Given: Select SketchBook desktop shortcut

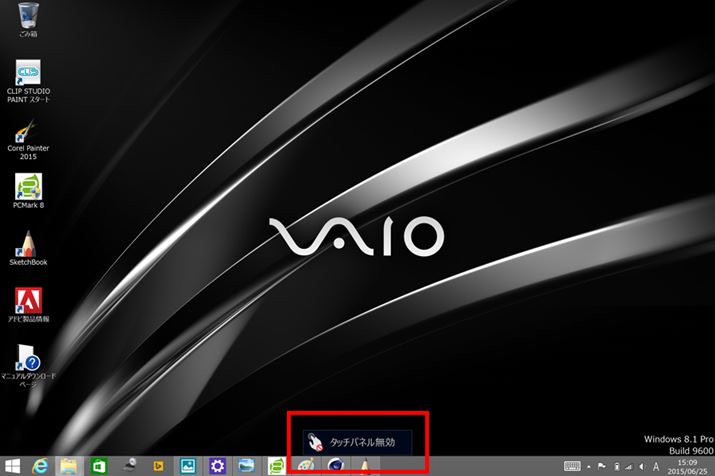Looking at the screenshot, I should (x=28, y=248).
